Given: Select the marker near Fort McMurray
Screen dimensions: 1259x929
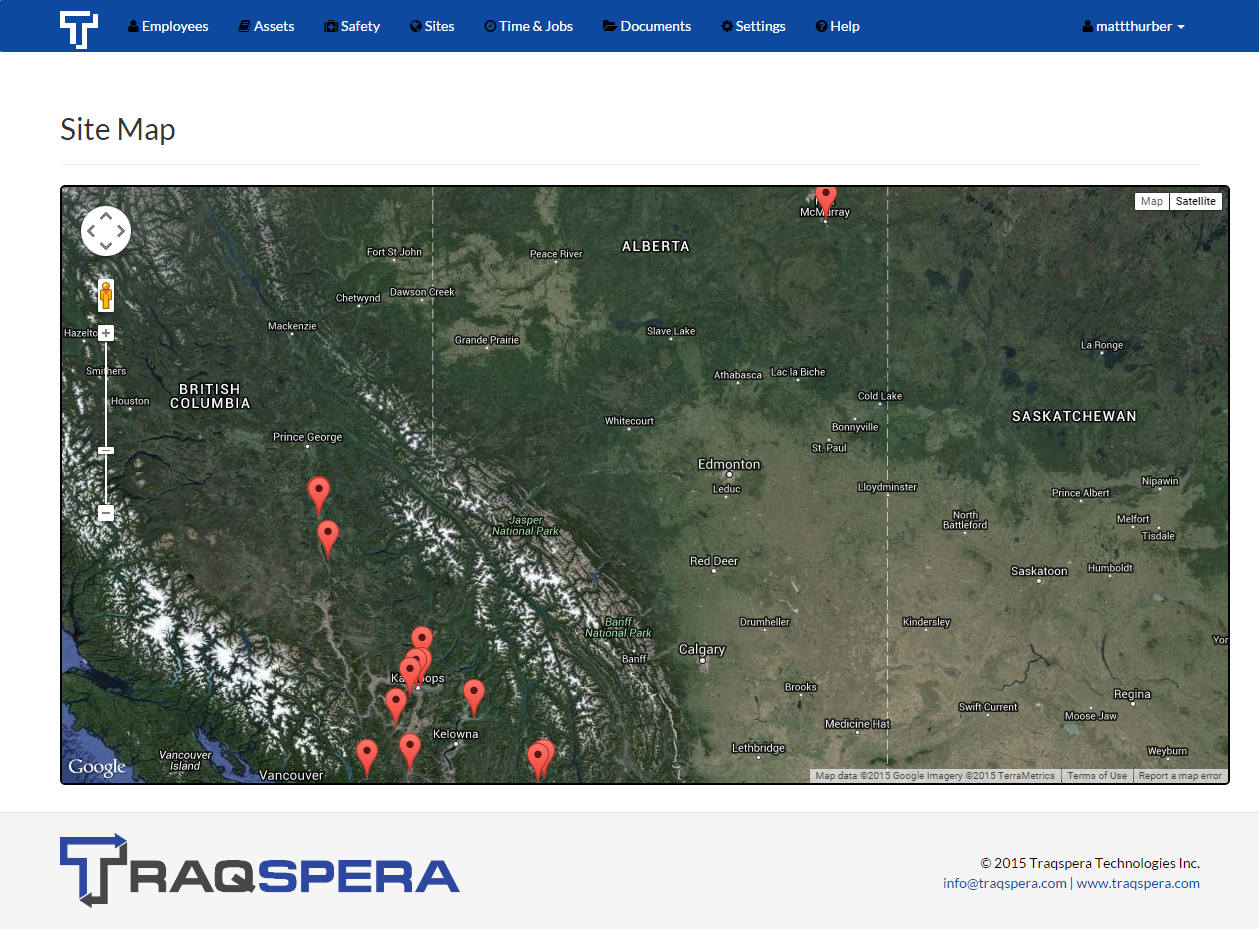Looking at the screenshot, I should 825,199.
